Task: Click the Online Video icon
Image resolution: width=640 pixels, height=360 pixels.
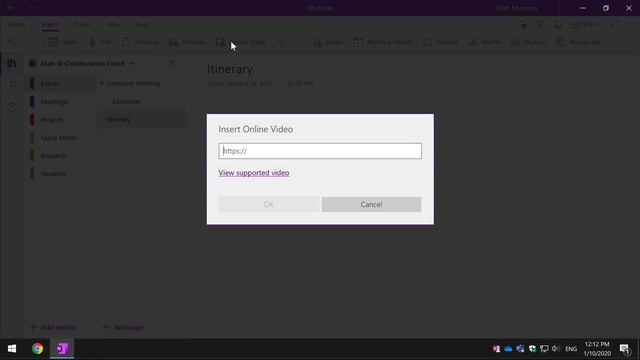Action: coord(220,42)
